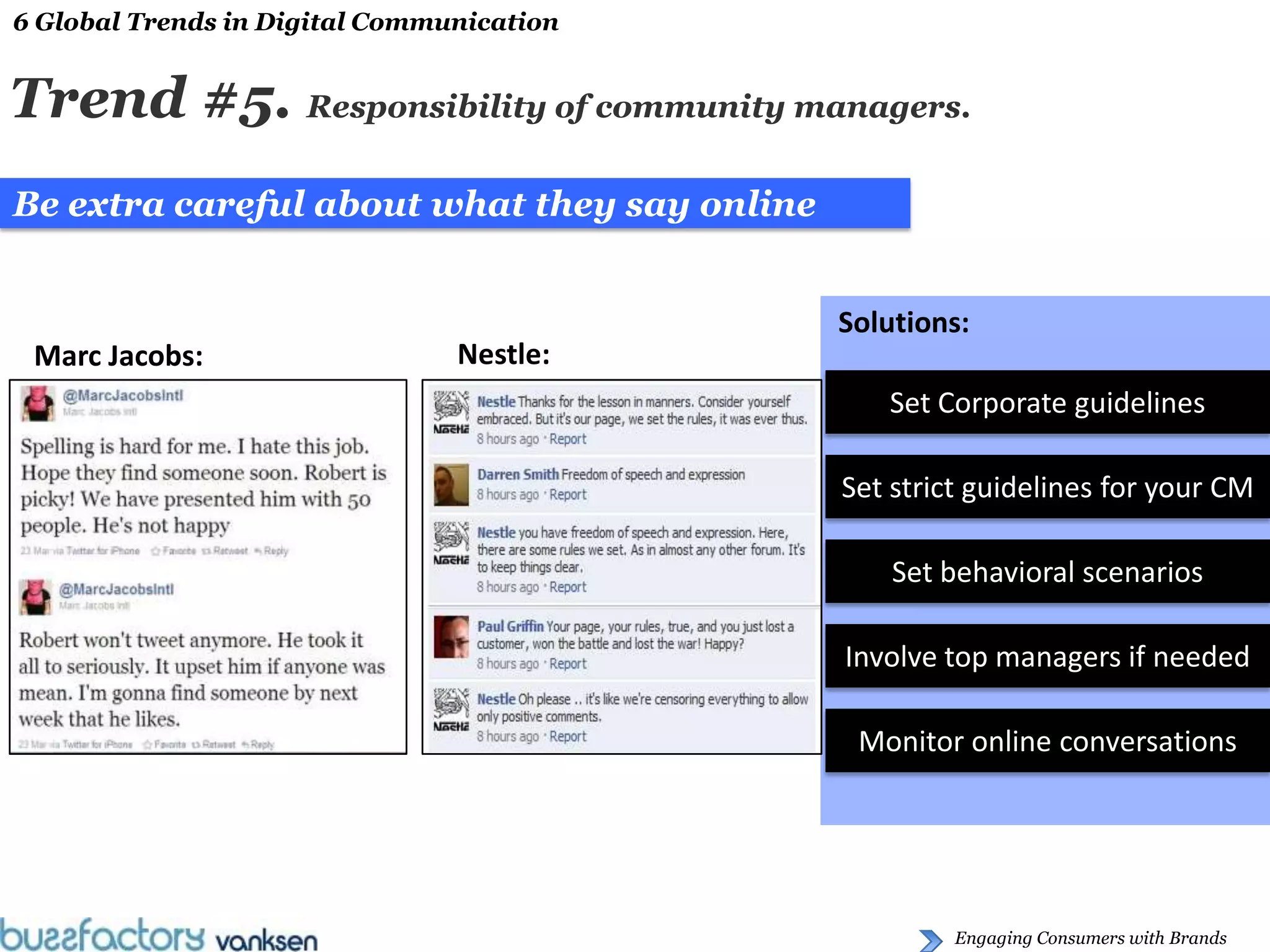Viewport: 1270px width, 952px height.
Task: Select the 'Monitor online conversations' box
Action: [1047, 741]
